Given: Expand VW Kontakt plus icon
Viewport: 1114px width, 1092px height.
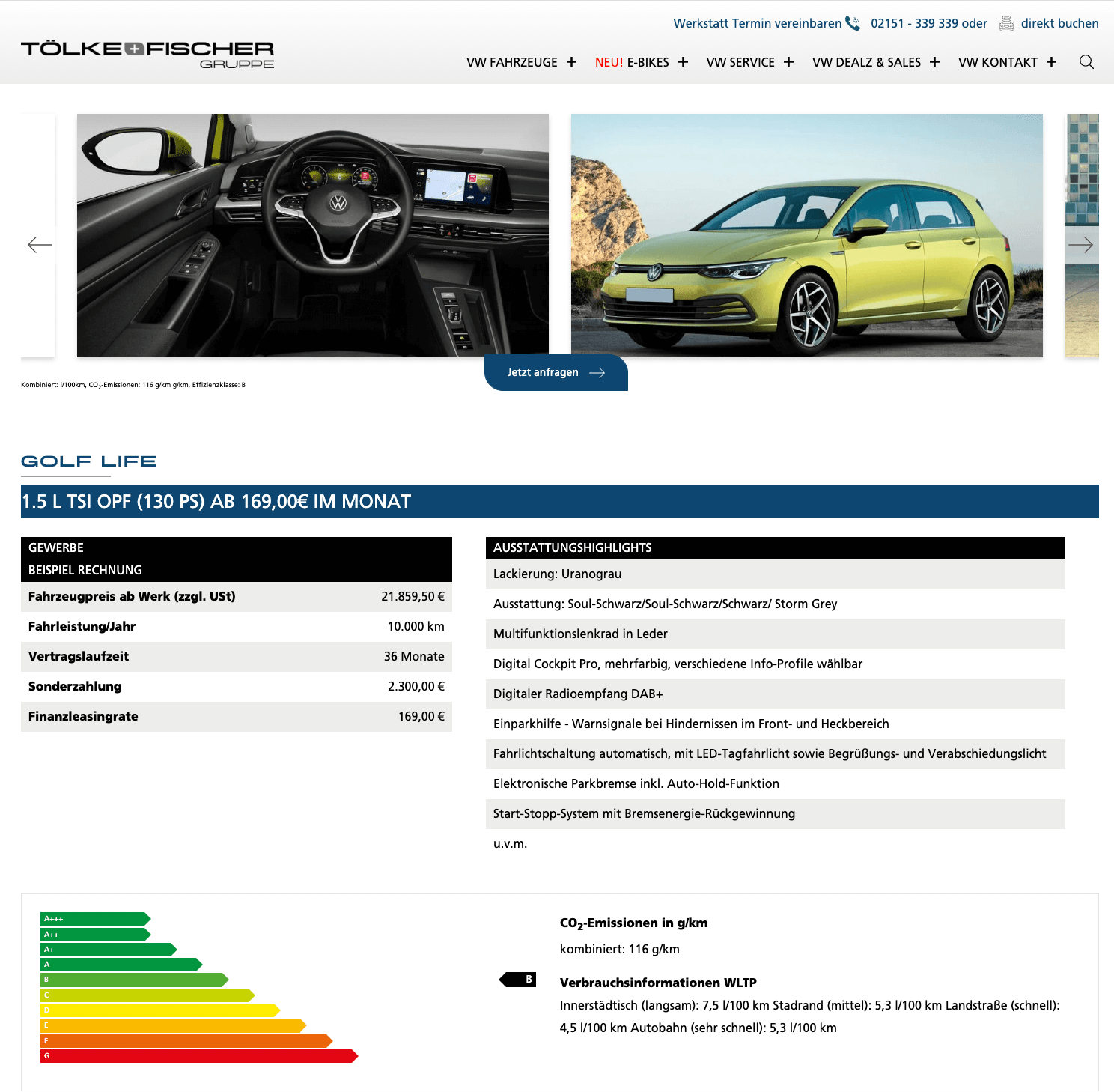Looking at the screenshot, I should click(x=1051, y=62).
